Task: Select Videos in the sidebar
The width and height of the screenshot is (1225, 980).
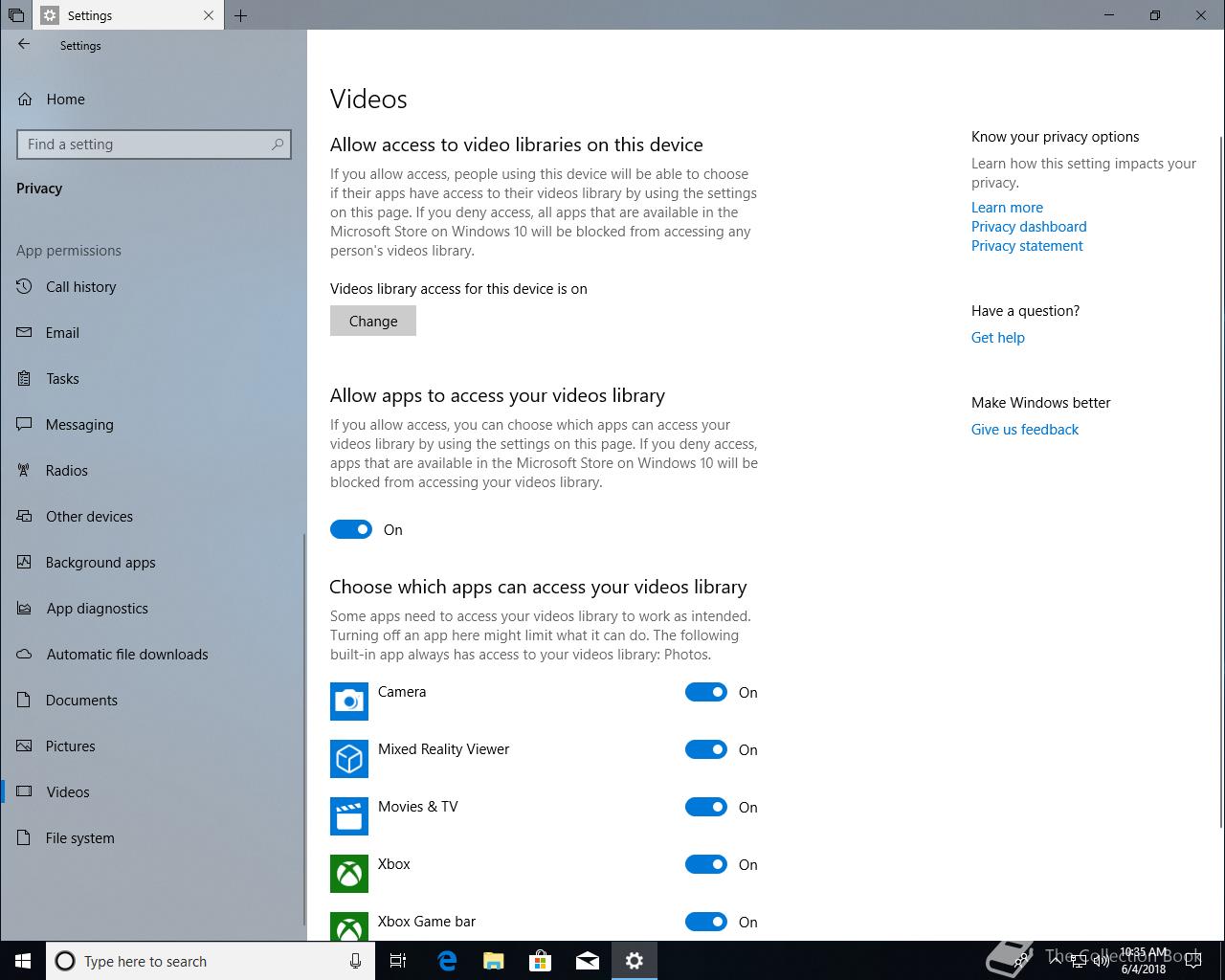Action: [153, 792]
